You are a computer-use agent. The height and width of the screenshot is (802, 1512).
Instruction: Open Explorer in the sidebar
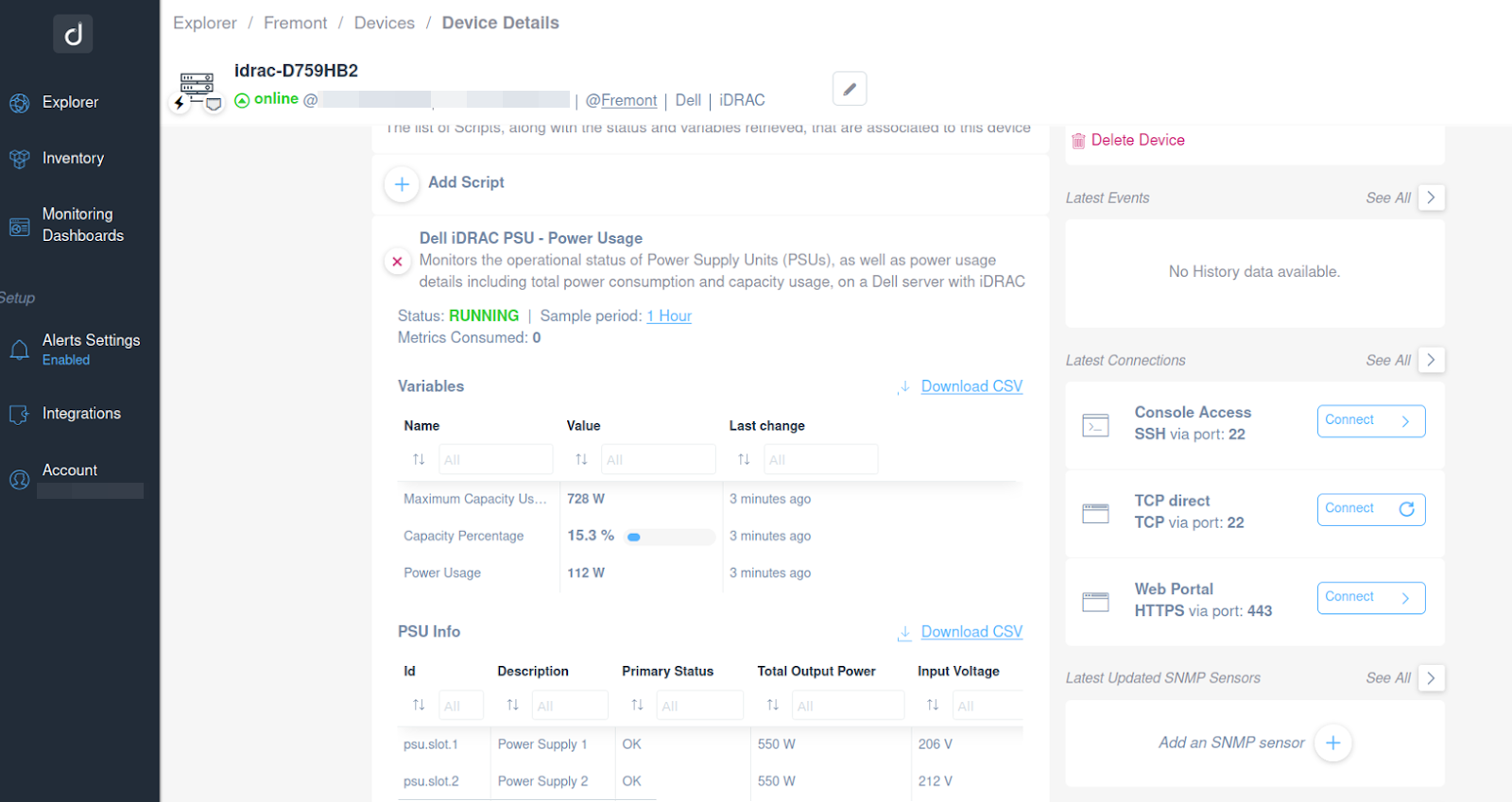pos(69,102)
